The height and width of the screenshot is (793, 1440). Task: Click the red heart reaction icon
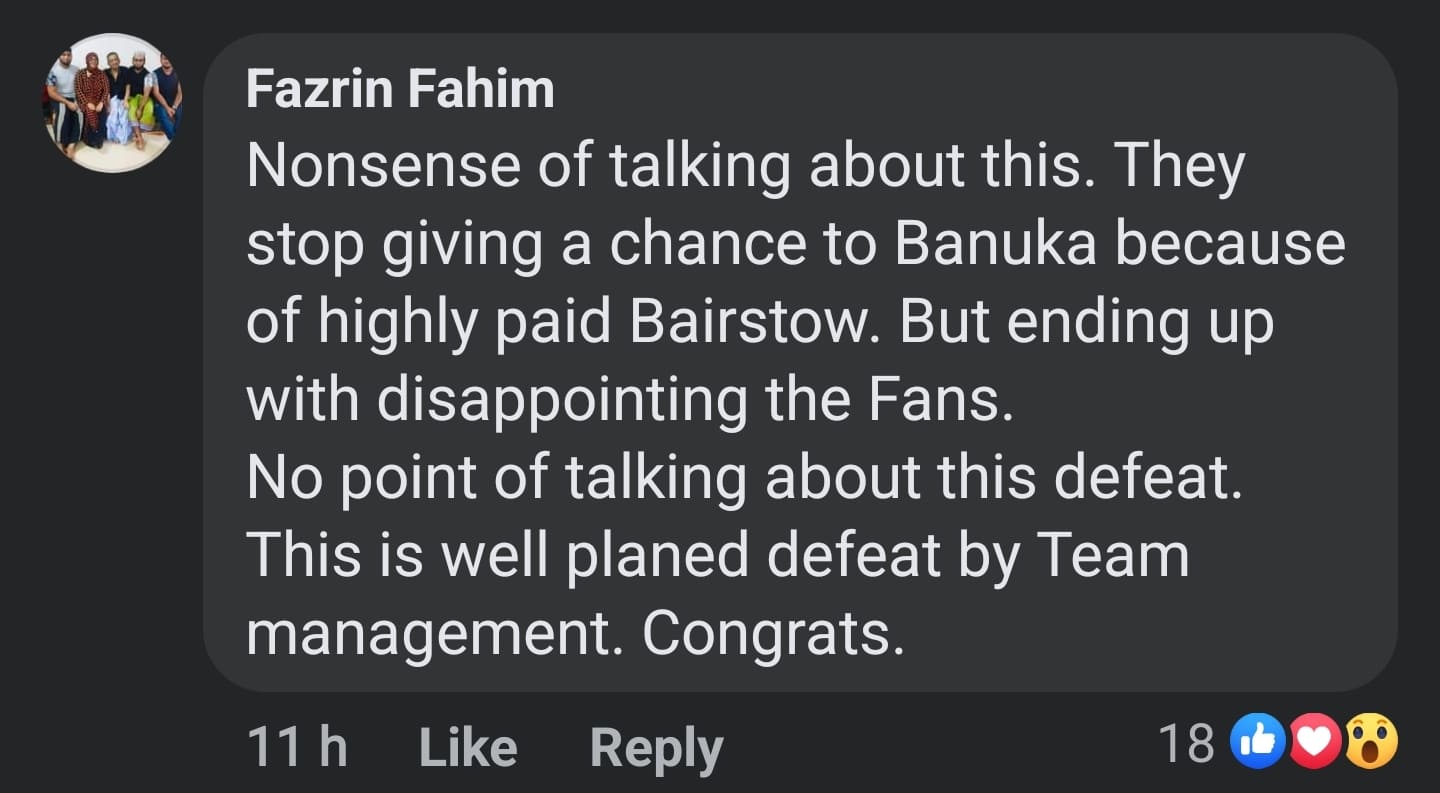[x=1317, y=744]
